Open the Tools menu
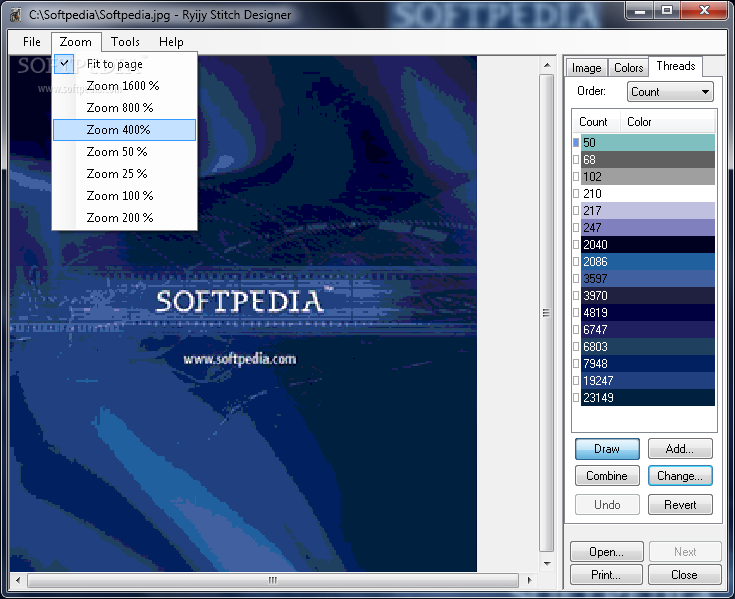 click(125, 42)
